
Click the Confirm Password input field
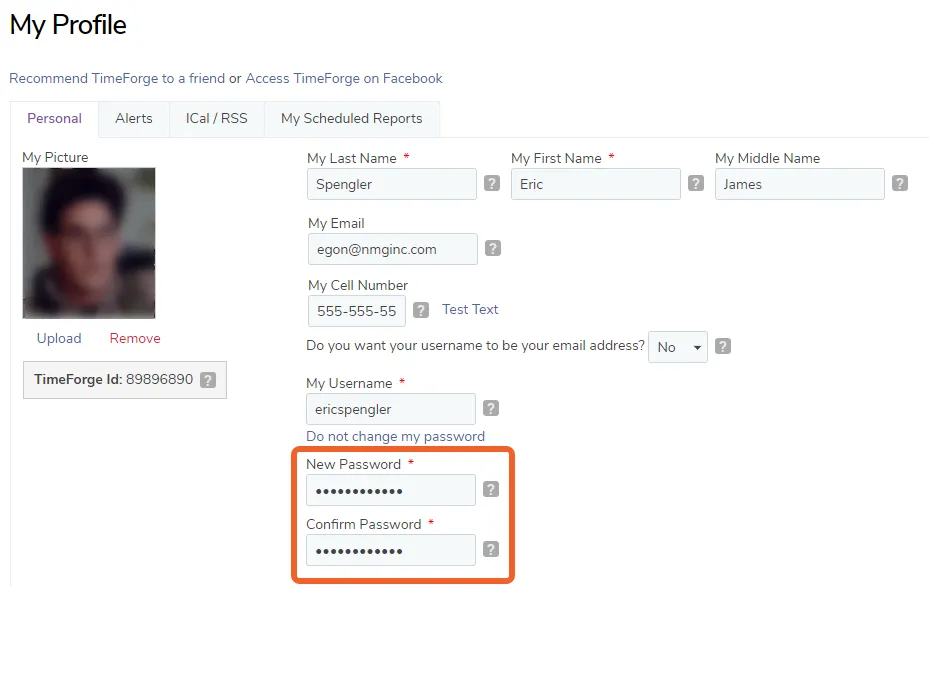coord(391,550)
